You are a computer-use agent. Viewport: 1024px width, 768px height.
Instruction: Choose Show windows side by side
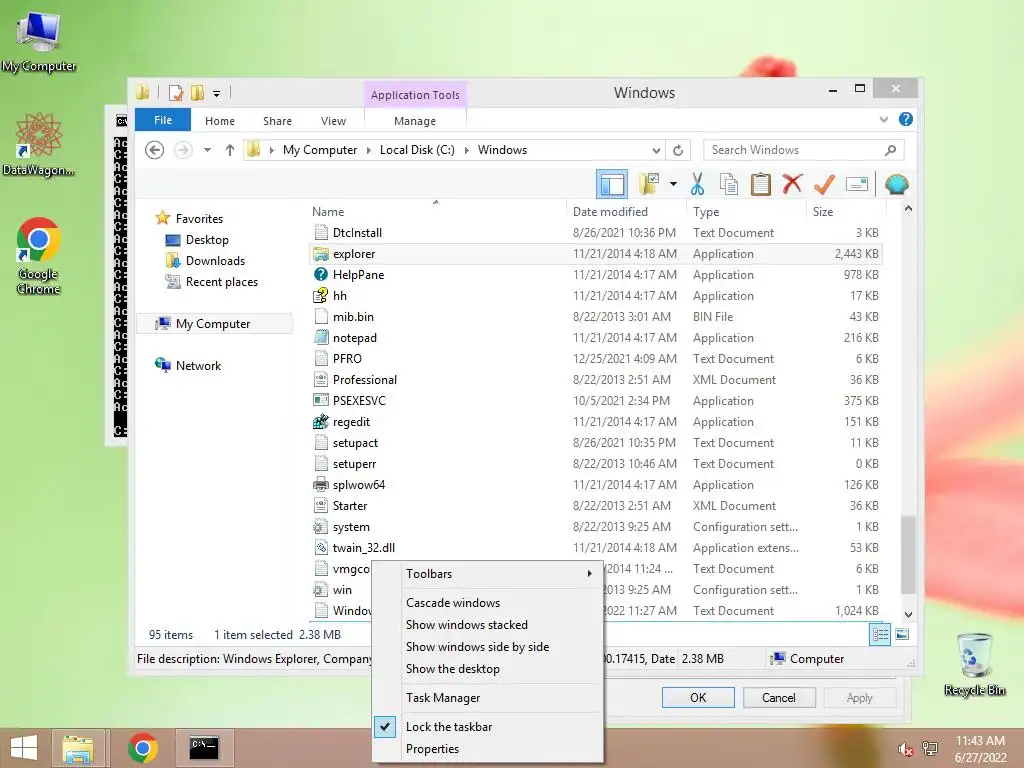coord(488,647)
